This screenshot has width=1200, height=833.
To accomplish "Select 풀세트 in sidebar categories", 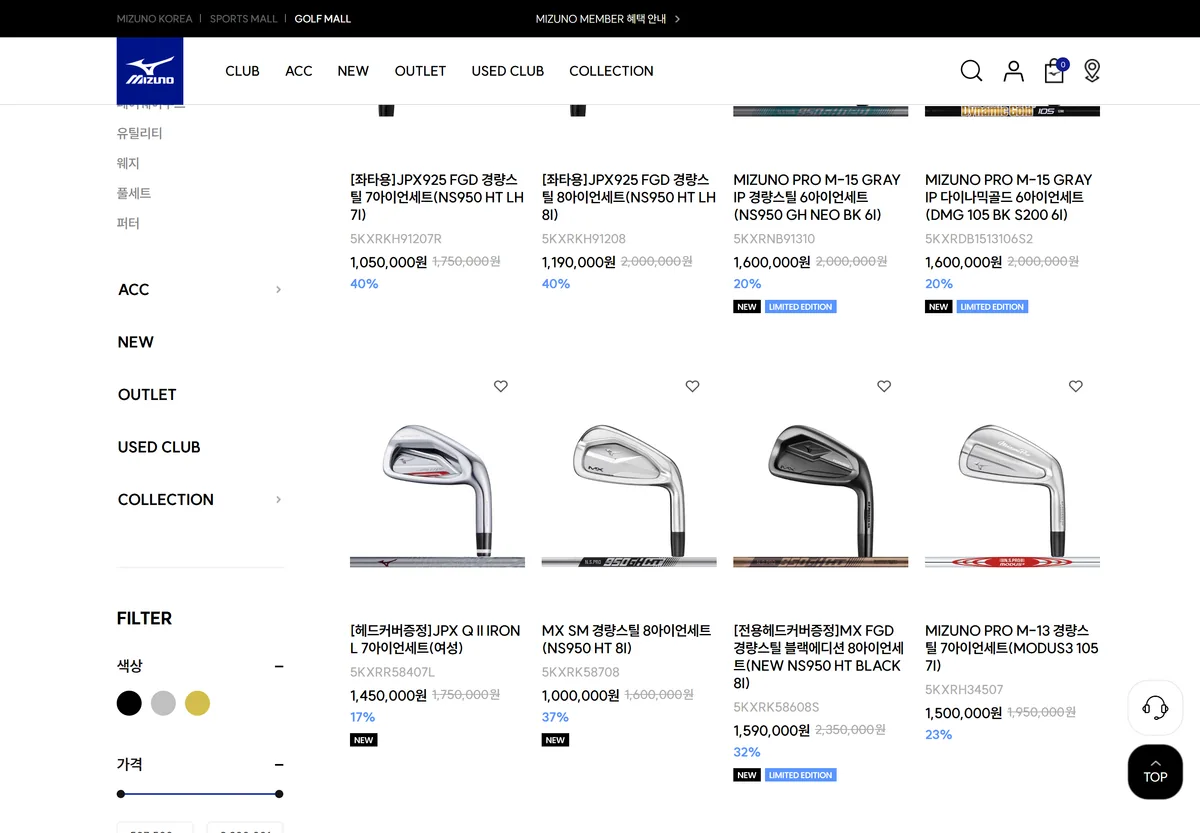I will pyautogui.click(x=134, y=193).
